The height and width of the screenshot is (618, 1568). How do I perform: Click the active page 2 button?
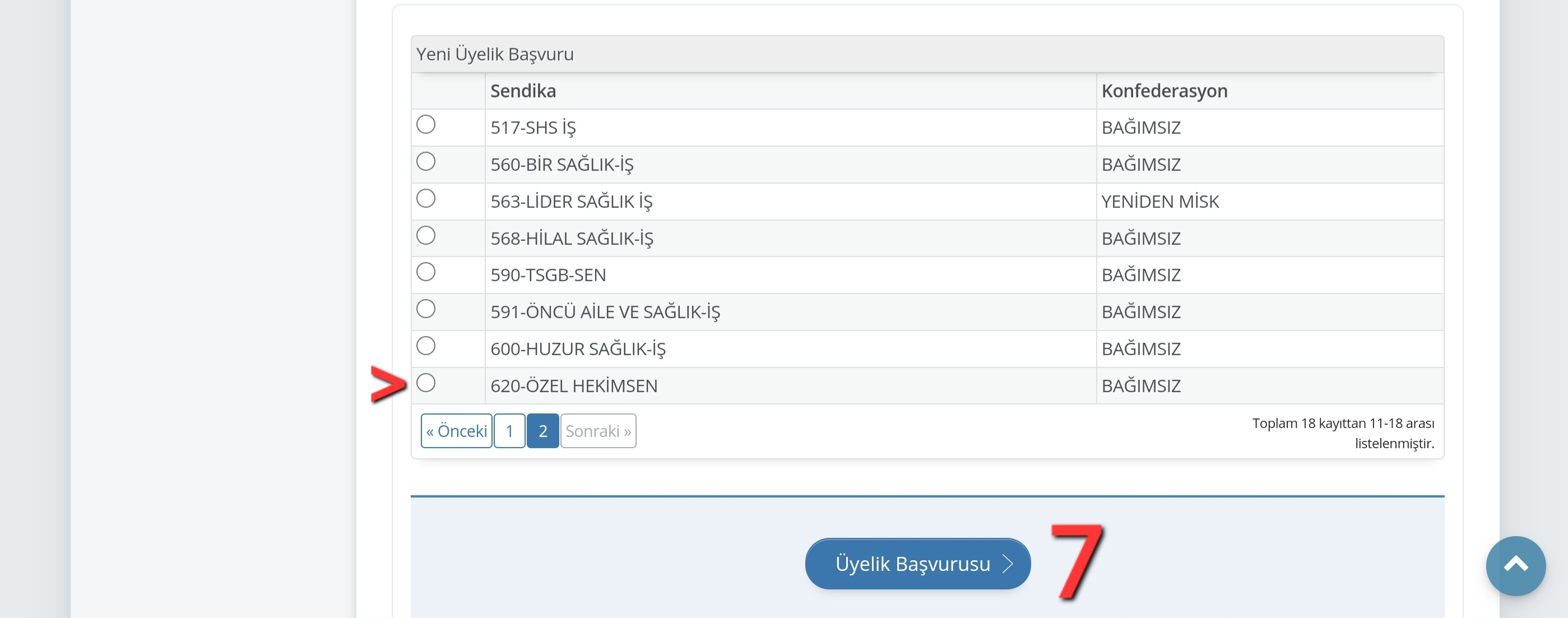point(543,431)
